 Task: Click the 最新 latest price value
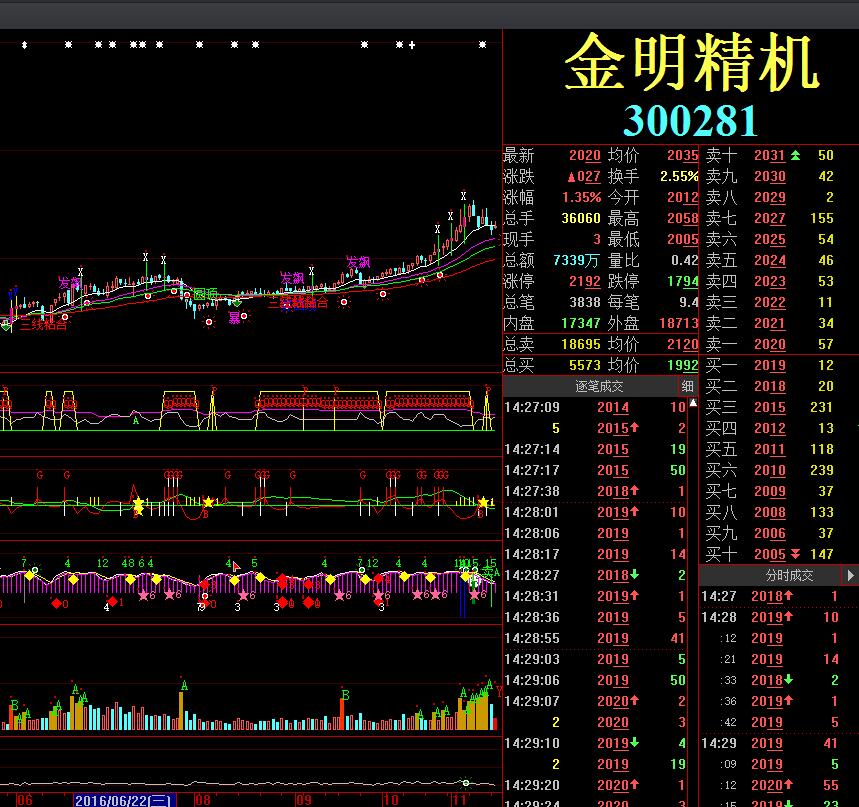click(x=585, y=156)
